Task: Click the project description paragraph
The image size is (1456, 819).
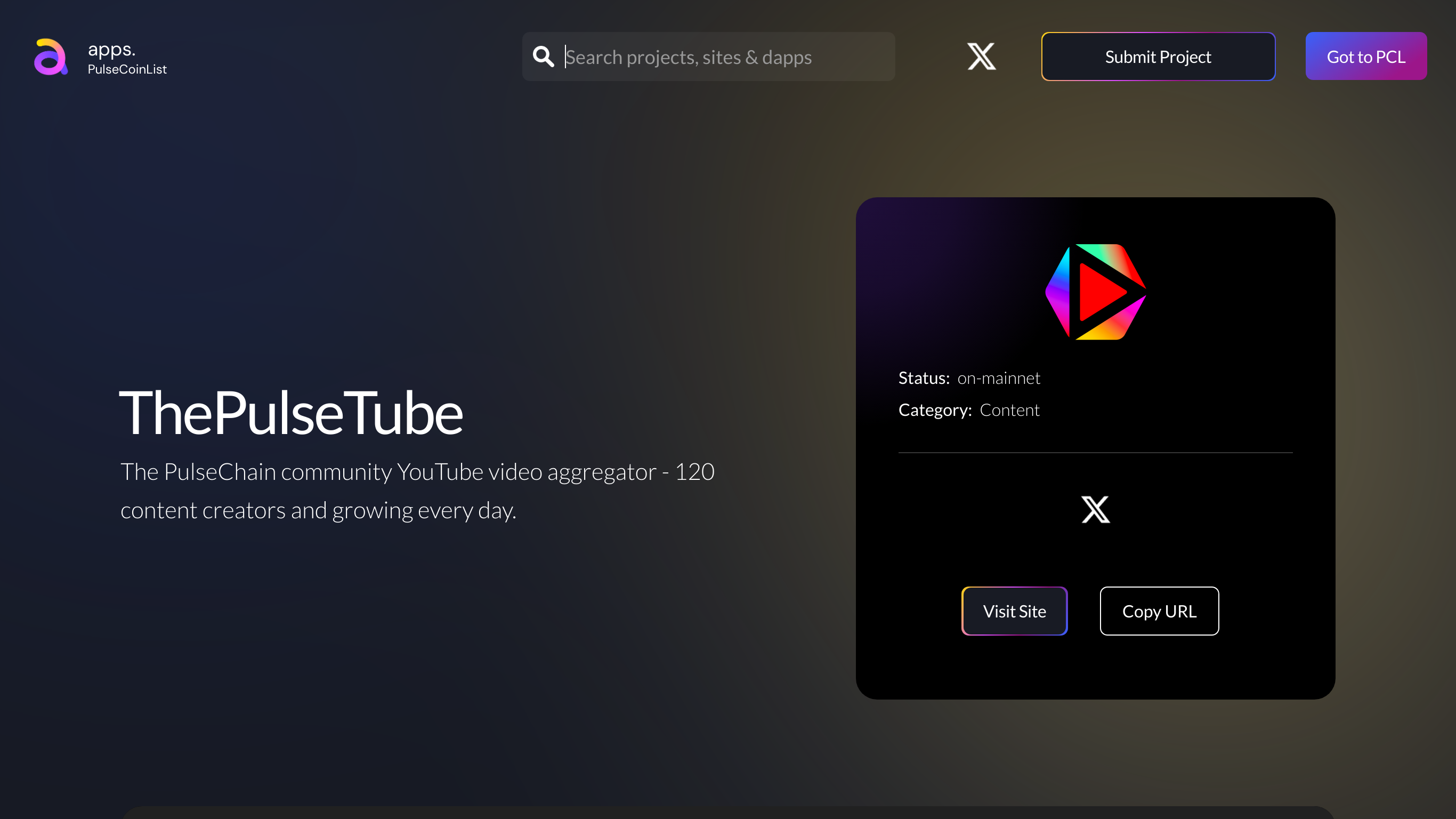Action: 417,490
